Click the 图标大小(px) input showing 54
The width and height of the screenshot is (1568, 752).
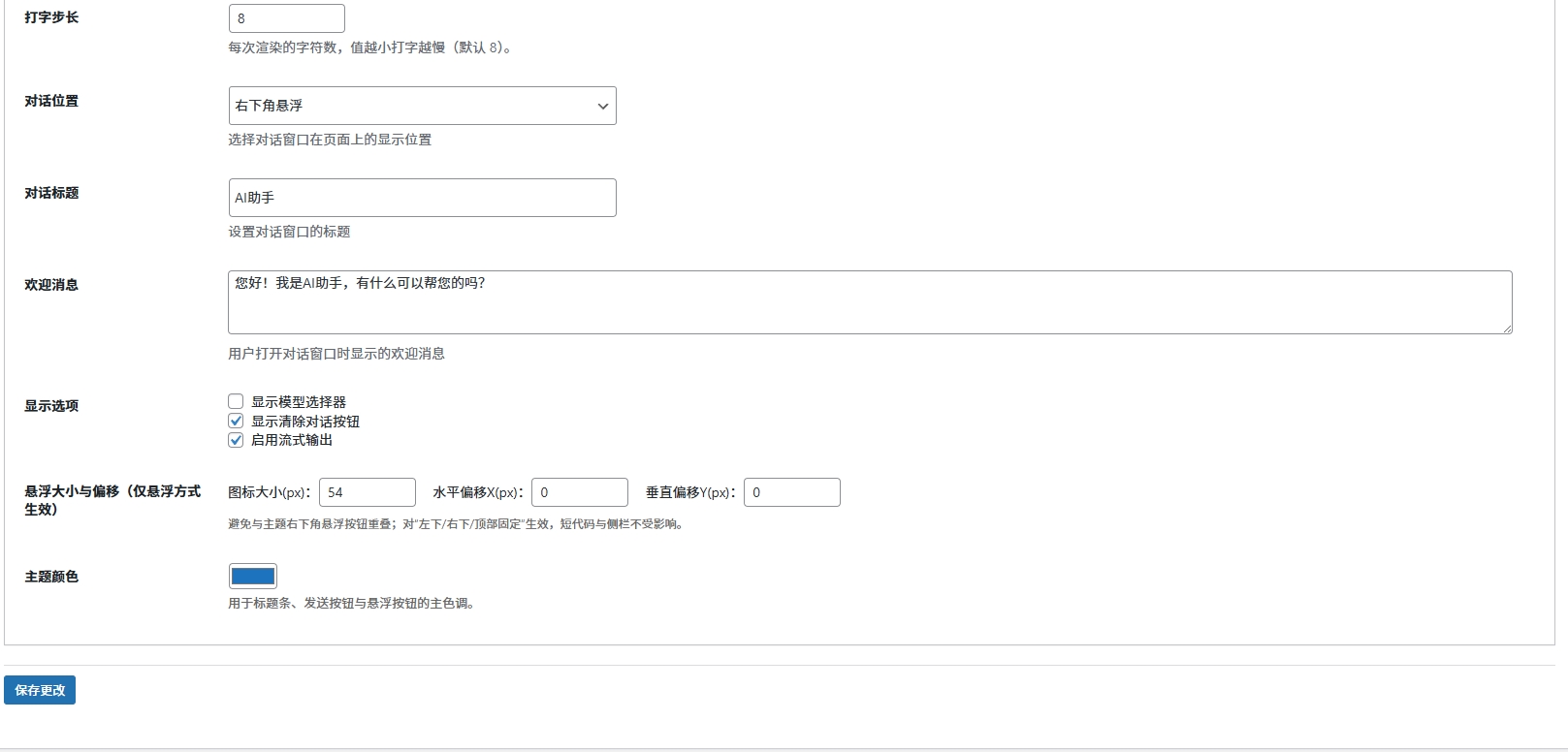(x=367, y=492)
